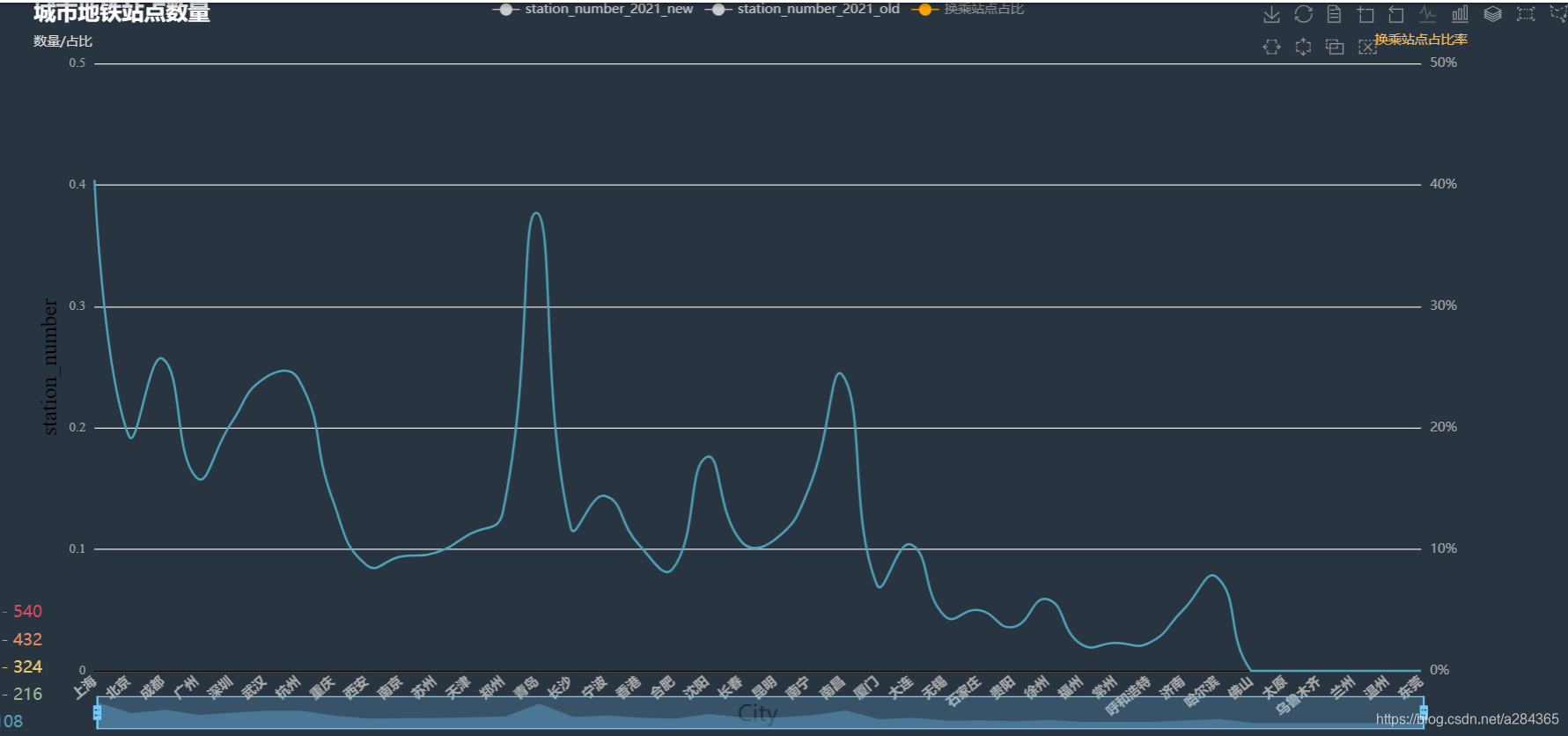The height and width of the screenshot is (736, 1568).
Task: Click the 0.2 left axis tick label
Action: (77, 427)
